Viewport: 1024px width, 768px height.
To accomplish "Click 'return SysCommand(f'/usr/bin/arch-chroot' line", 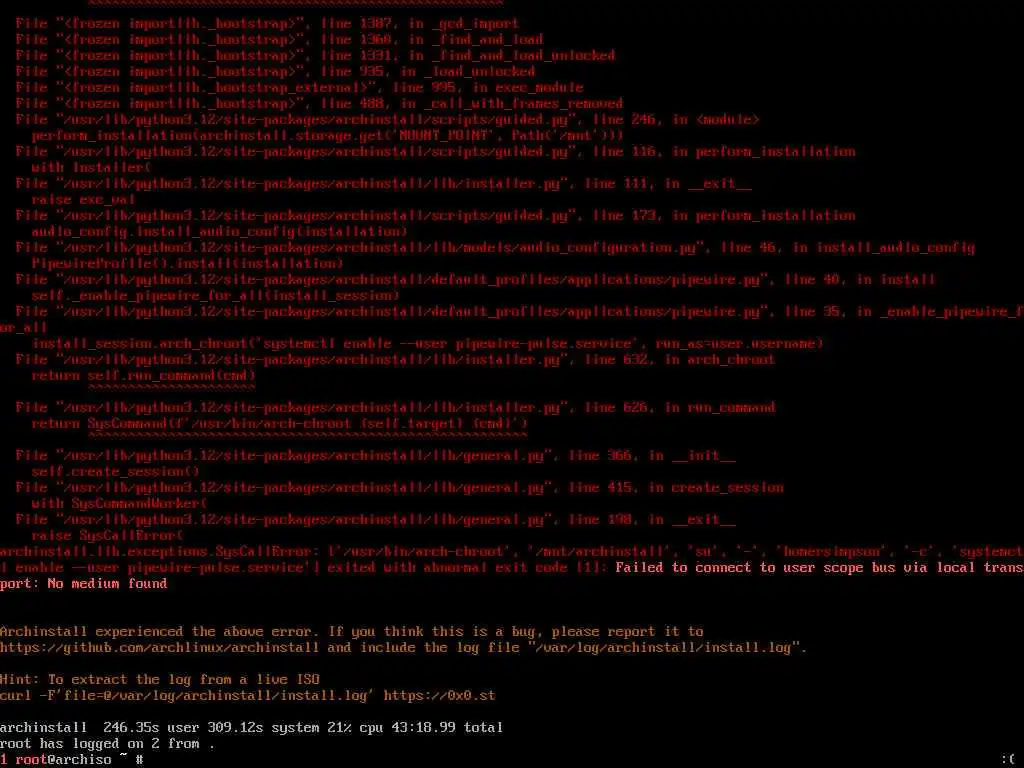I will tap(280, 424).
